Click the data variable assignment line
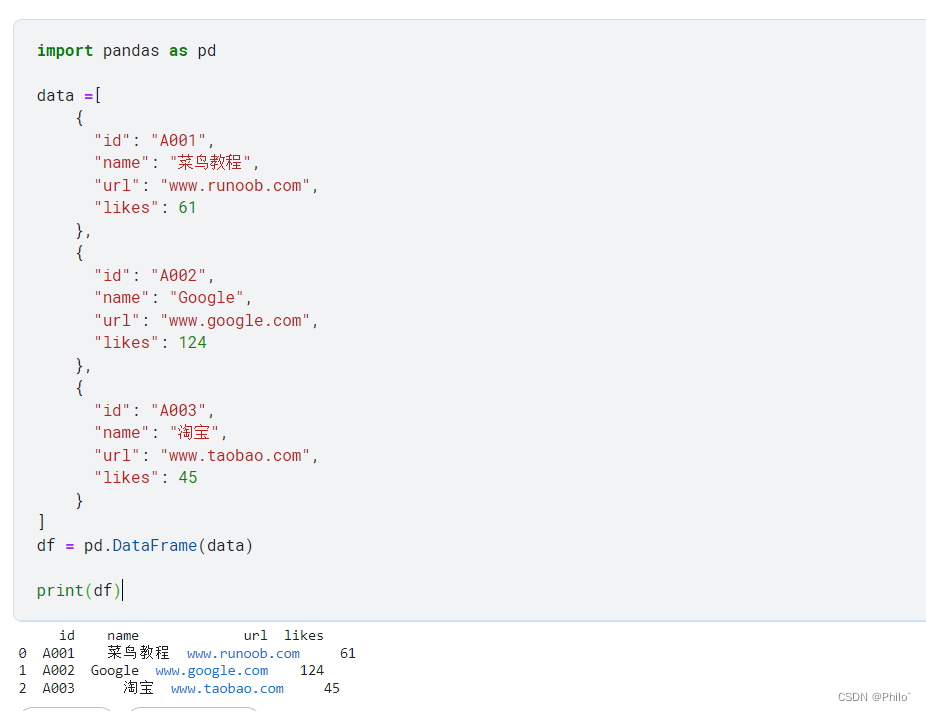Viewport: 926px width, 711px height. pos(69,96)
